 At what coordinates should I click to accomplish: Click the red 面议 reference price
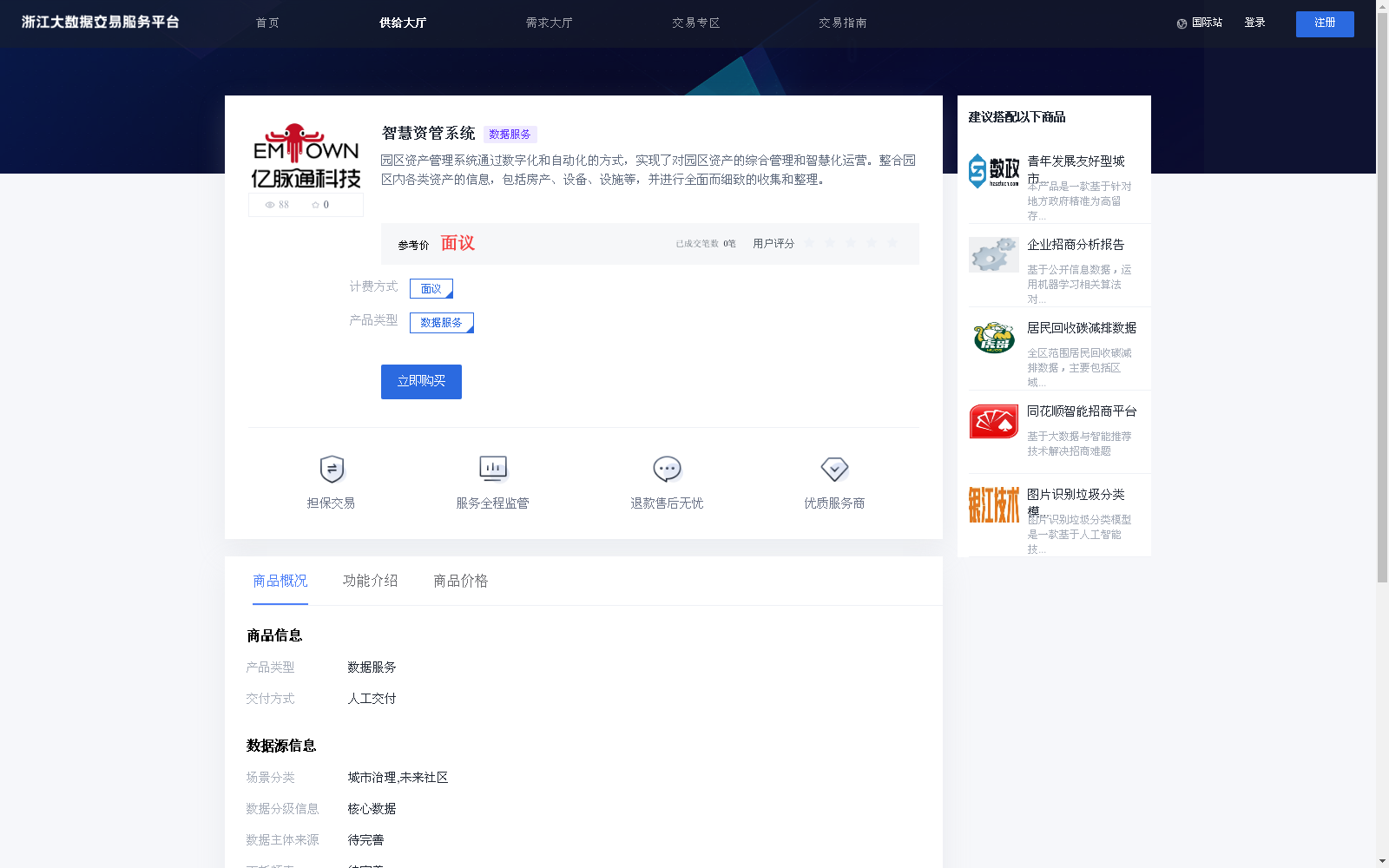pos(458,243)
